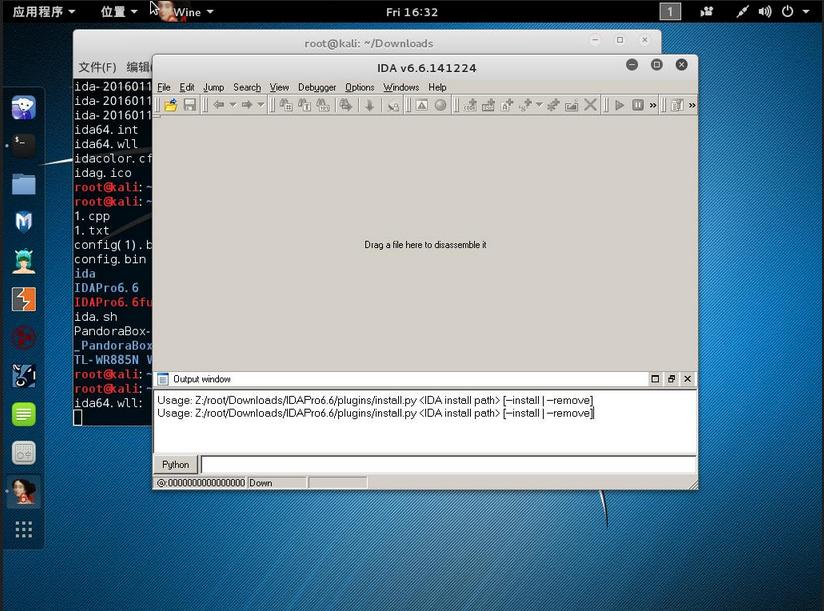Viewport: 824px width, 611px height.
Task: Open the Edit menu in IDA
Action: [x=187, y=87]
